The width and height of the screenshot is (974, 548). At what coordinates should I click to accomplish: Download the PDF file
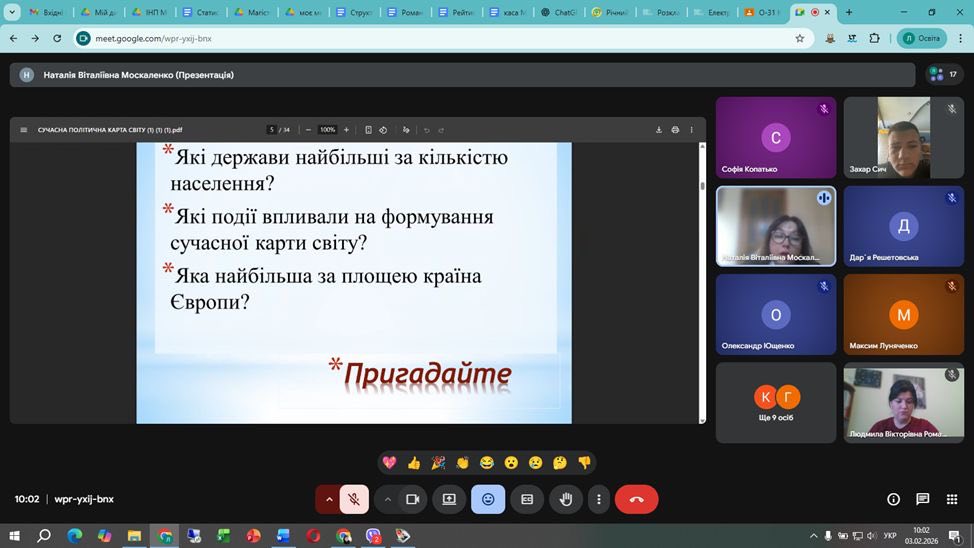point(658,130)
